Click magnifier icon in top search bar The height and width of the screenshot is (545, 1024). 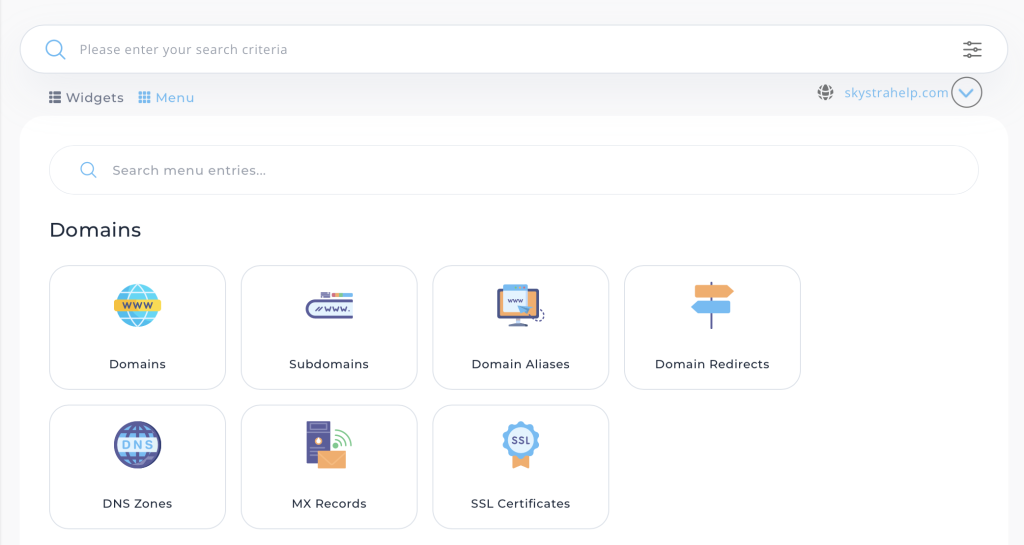56,50
